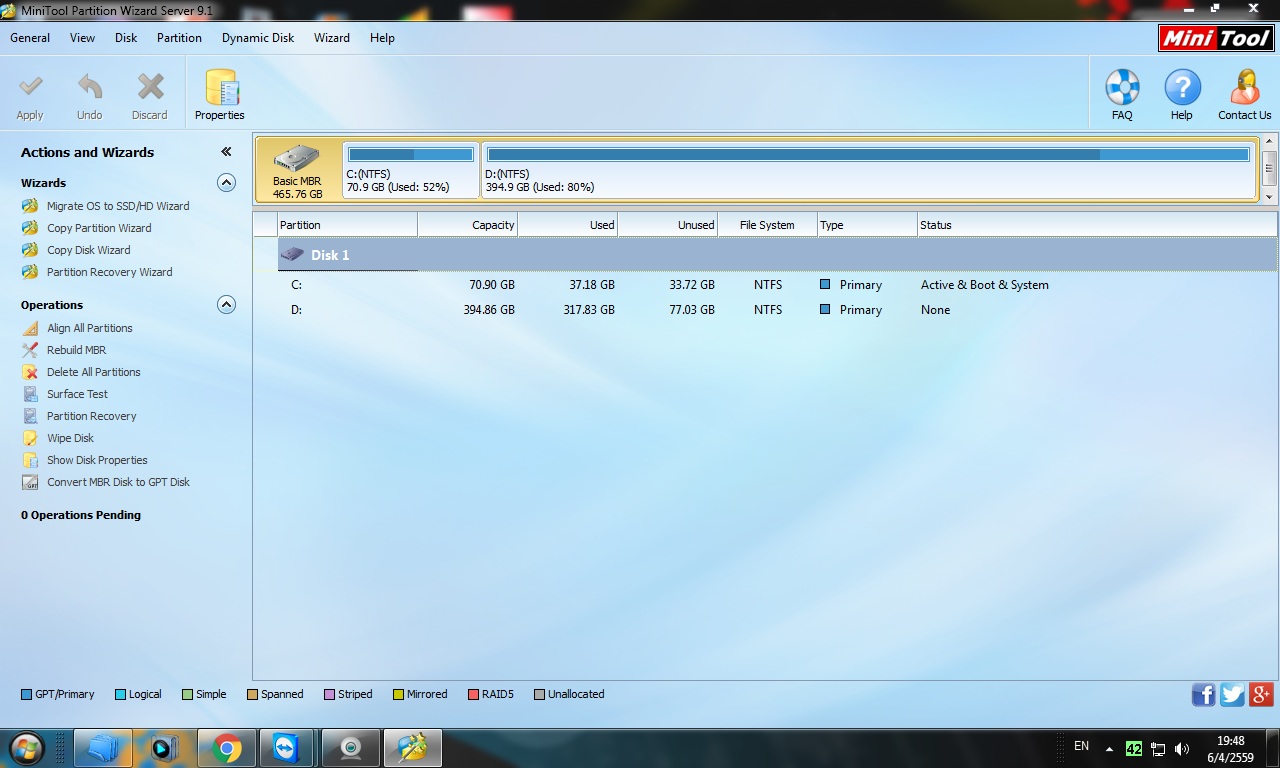1280x768 pixels.
Task: Click the Migrate OS to SSD/HD Wizard icon
Action: [30, 206]
